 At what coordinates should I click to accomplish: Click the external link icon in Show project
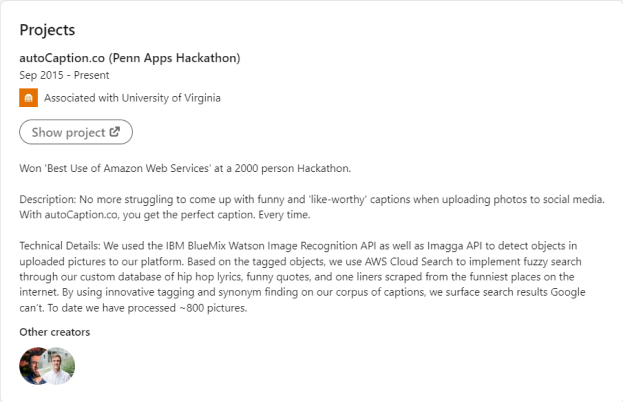pos(114,131)
